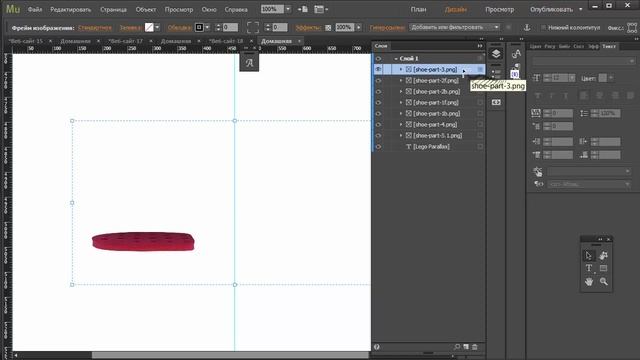Expand the shoe-part-2f.png layer item
This screenshot has width=640, height=360.
click(x=401, y=81)
